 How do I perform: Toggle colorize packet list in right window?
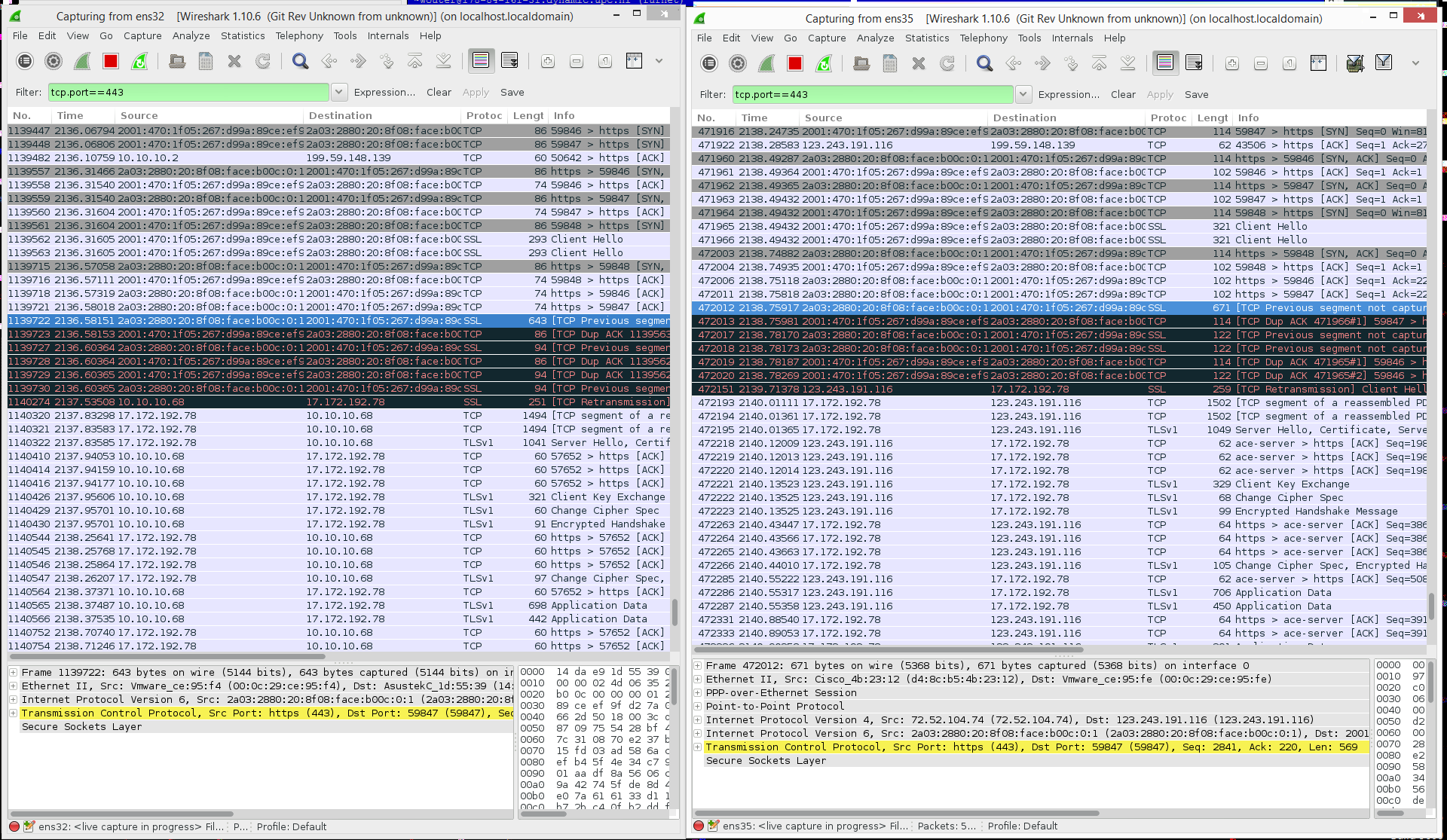[x=1165, y=64]
